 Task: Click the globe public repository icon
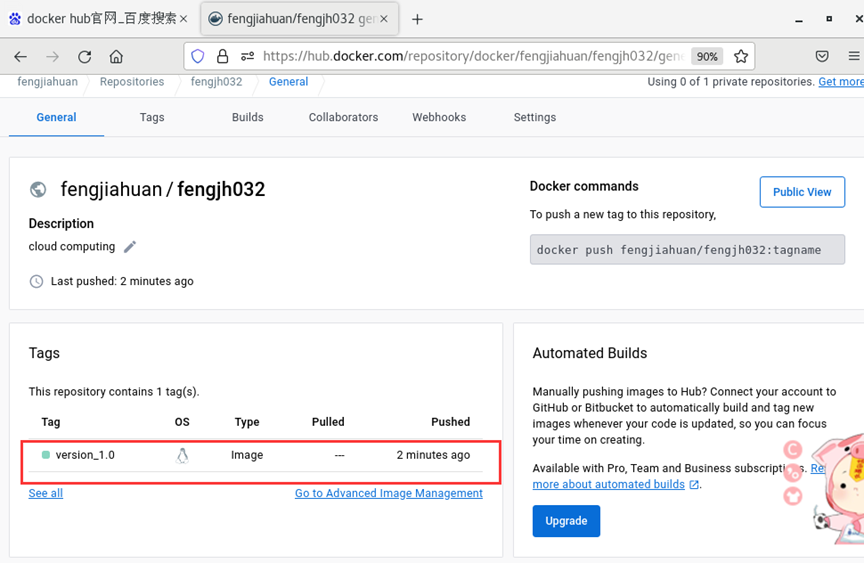[38, 190]
